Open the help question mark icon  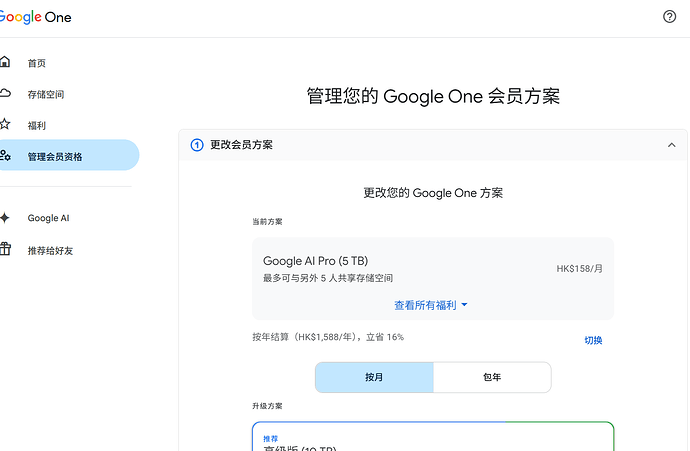(x=669, y=17)
